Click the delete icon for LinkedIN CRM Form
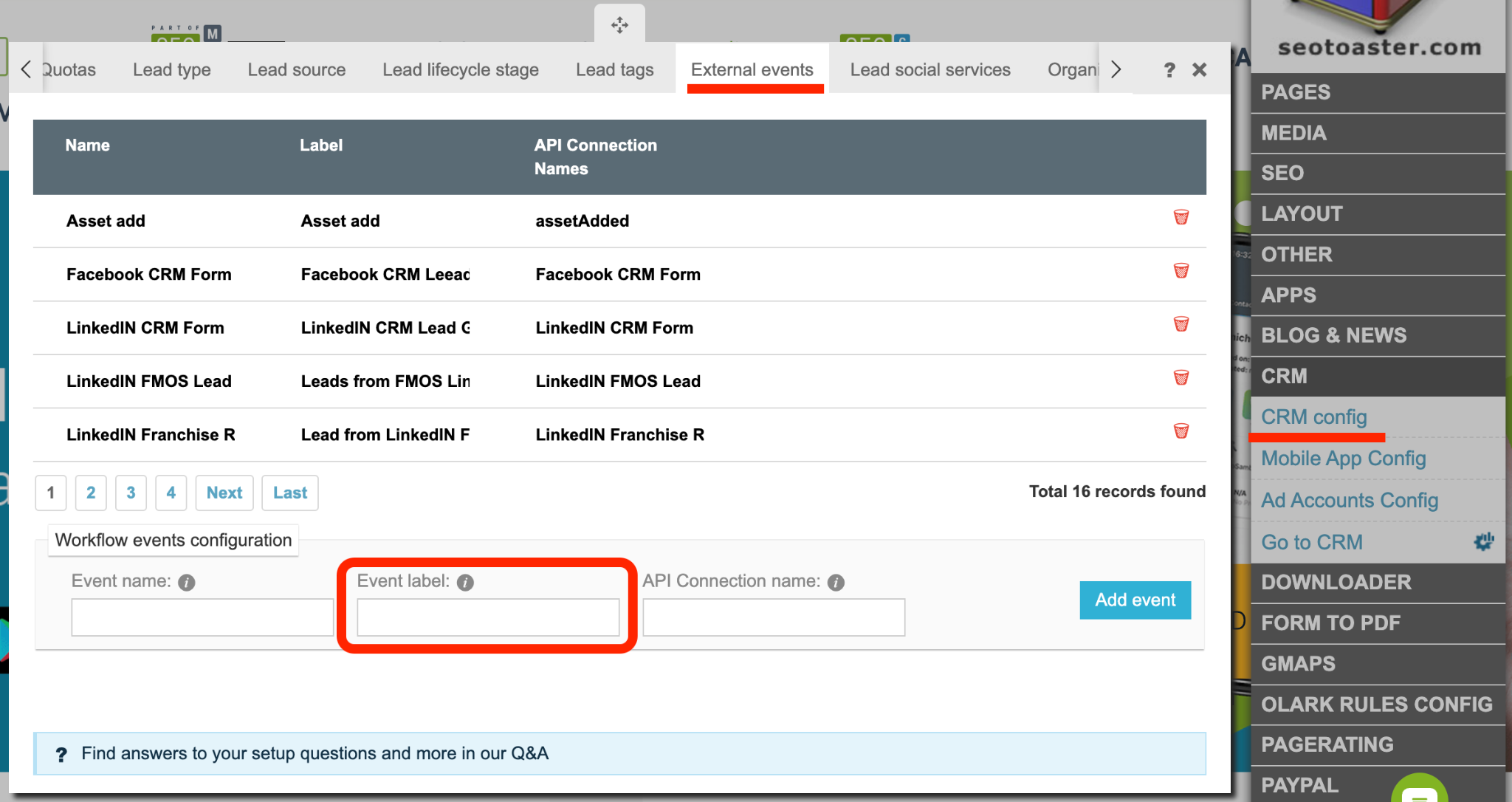Screen dimensions: 1512x802 coord(1183,326)
